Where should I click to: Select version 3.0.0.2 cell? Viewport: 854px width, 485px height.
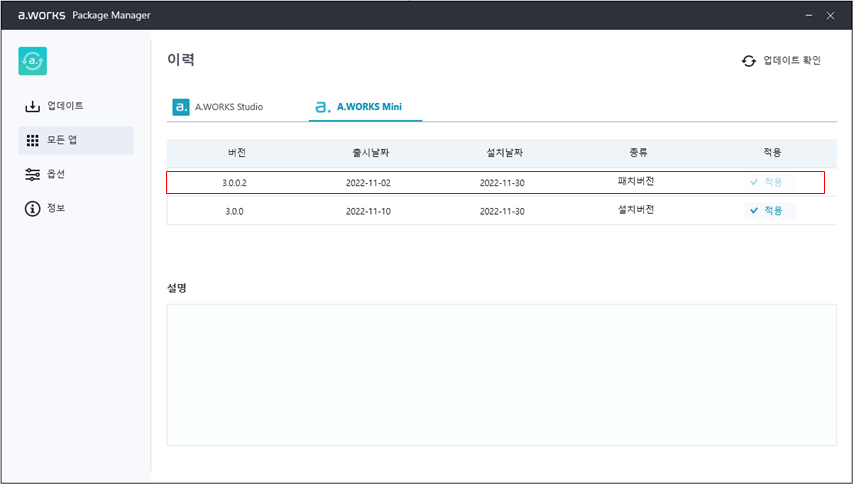pos(234,183)
